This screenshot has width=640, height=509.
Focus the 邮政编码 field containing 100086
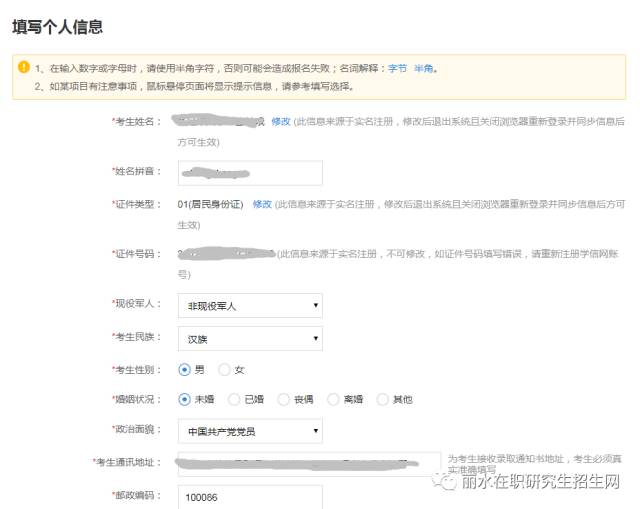pos(250,496)
